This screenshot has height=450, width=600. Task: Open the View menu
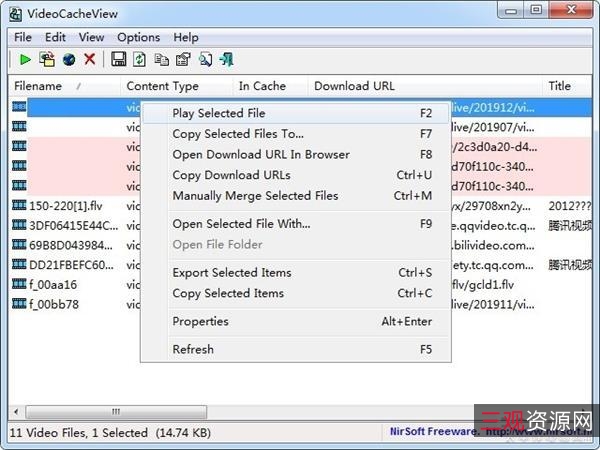pyautogui.click(x=91, y=37)
